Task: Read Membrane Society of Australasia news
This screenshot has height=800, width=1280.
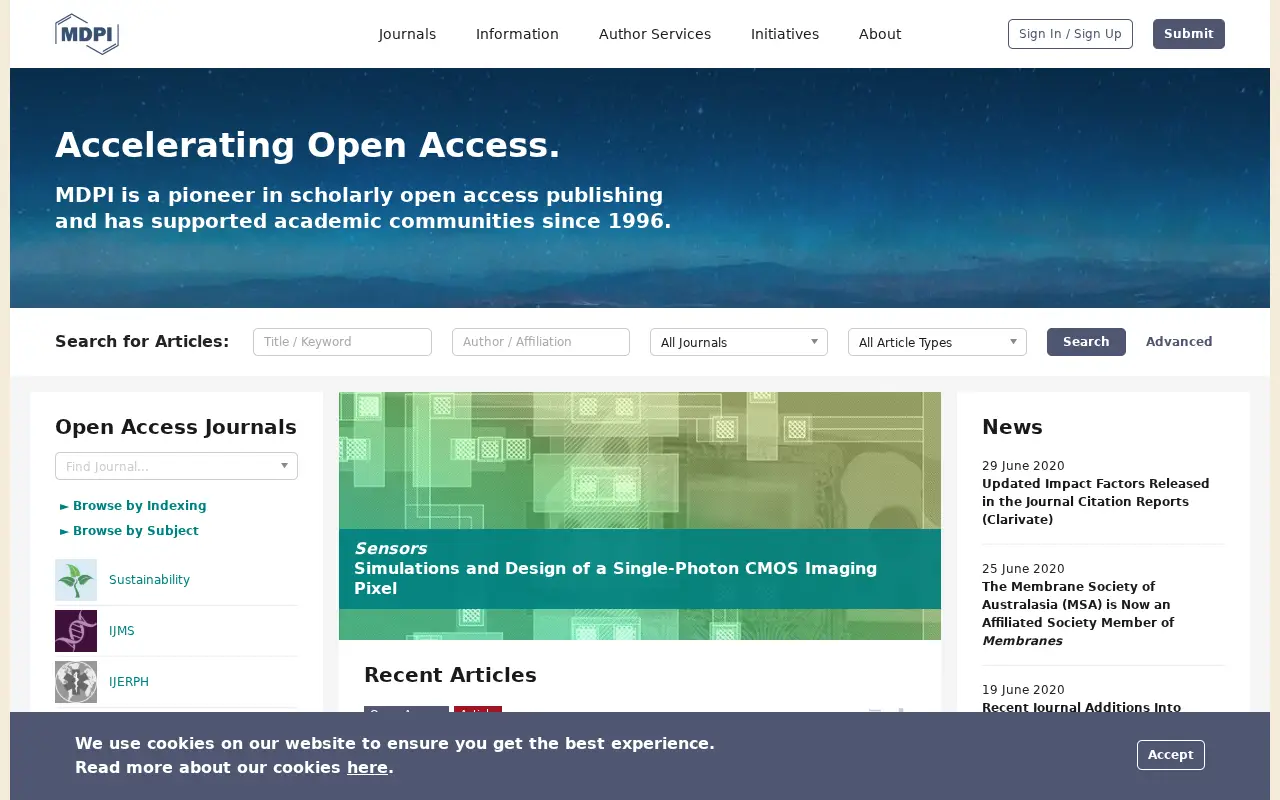Action: tap(1078, 614)
